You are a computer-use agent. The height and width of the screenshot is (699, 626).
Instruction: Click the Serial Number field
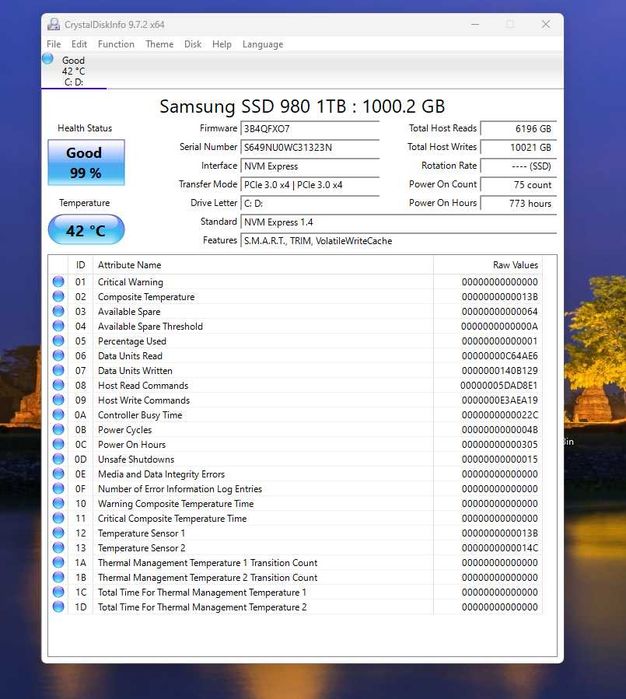[x=310, y=148]
